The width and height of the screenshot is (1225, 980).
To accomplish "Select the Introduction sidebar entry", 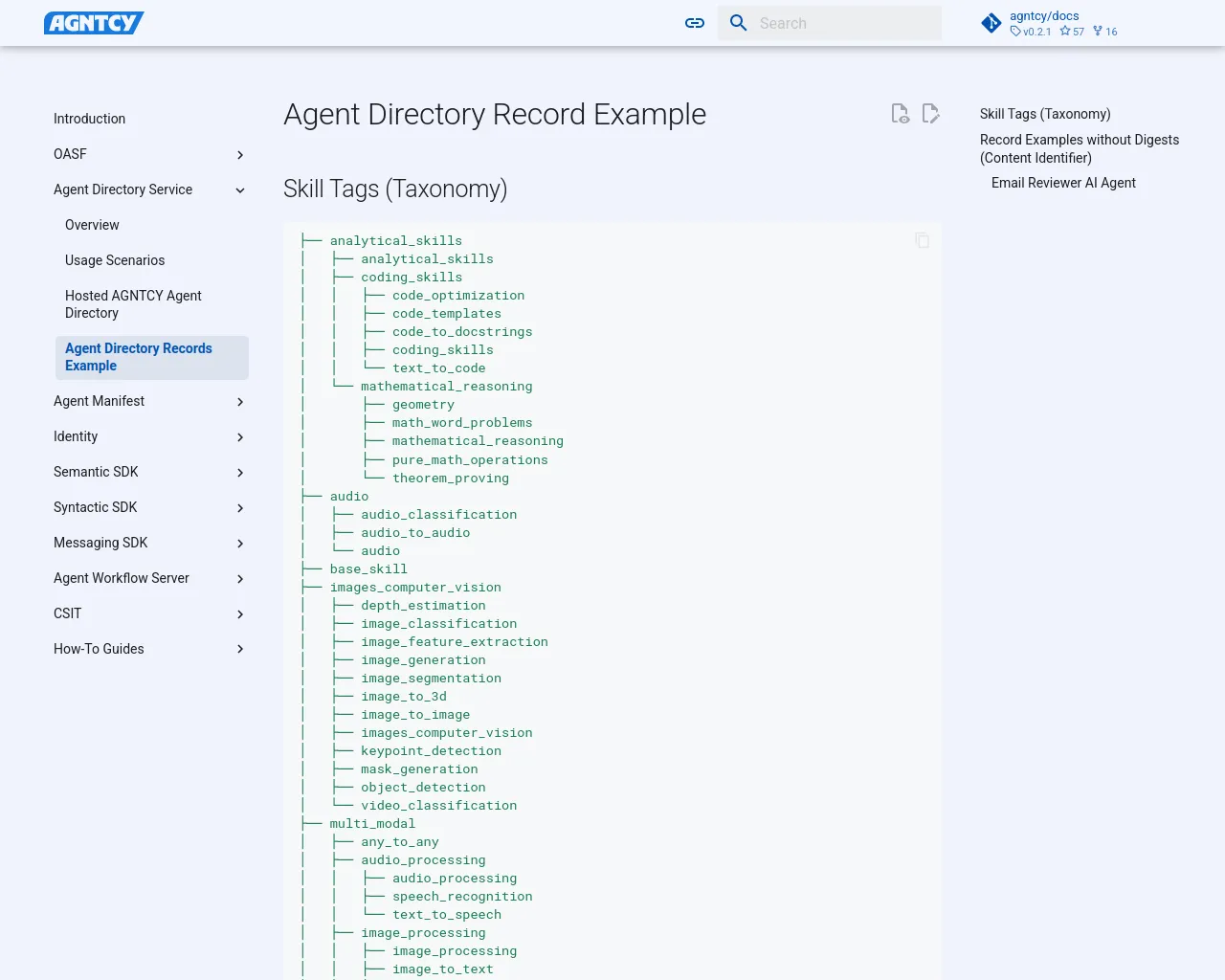I will point(89,119).
